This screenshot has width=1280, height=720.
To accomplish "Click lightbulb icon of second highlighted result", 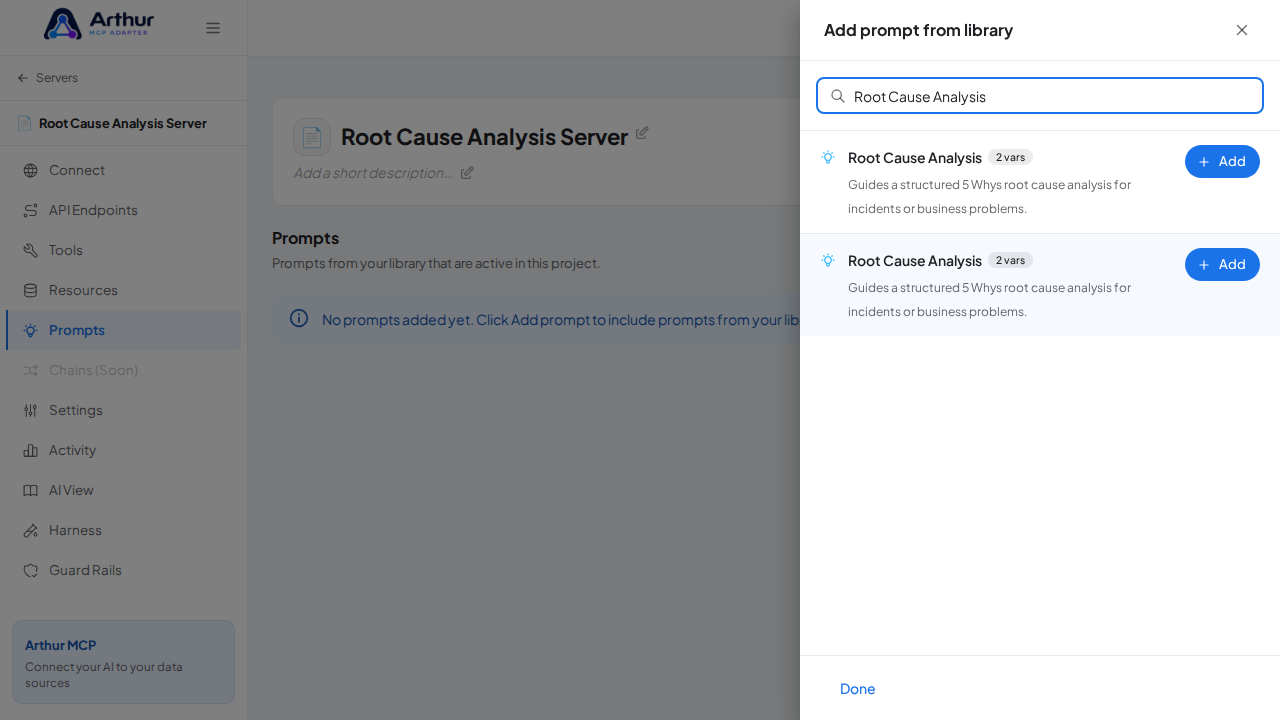I will click(828, 260).
